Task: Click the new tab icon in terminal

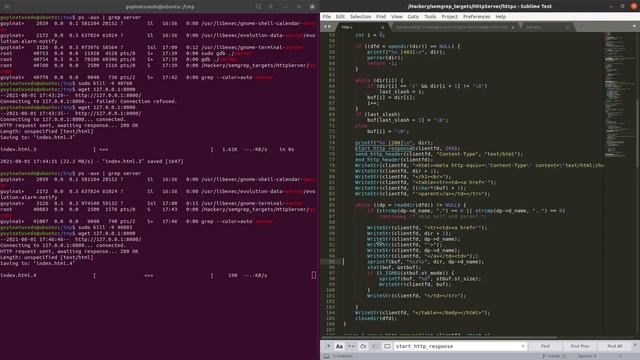Action: tap(7, 7)
